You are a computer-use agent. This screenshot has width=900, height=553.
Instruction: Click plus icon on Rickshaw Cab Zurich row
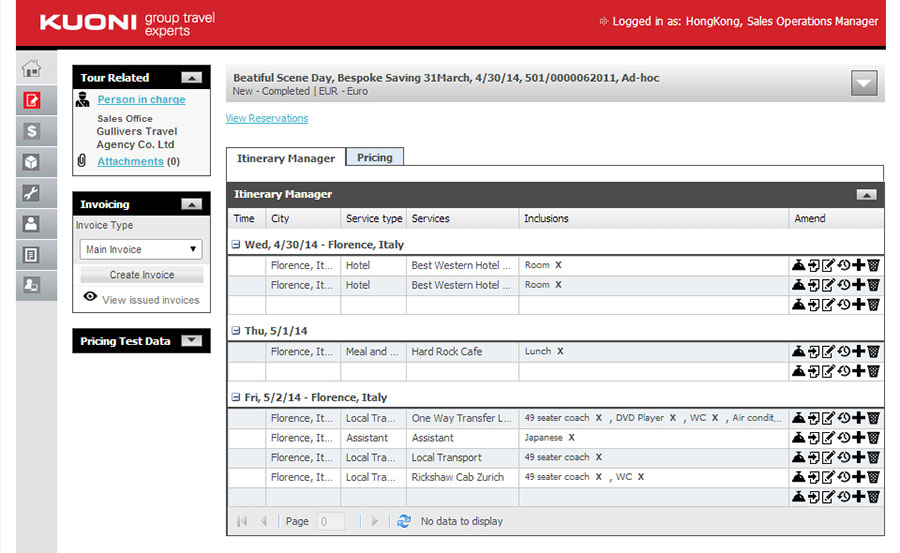coord(858,477)
